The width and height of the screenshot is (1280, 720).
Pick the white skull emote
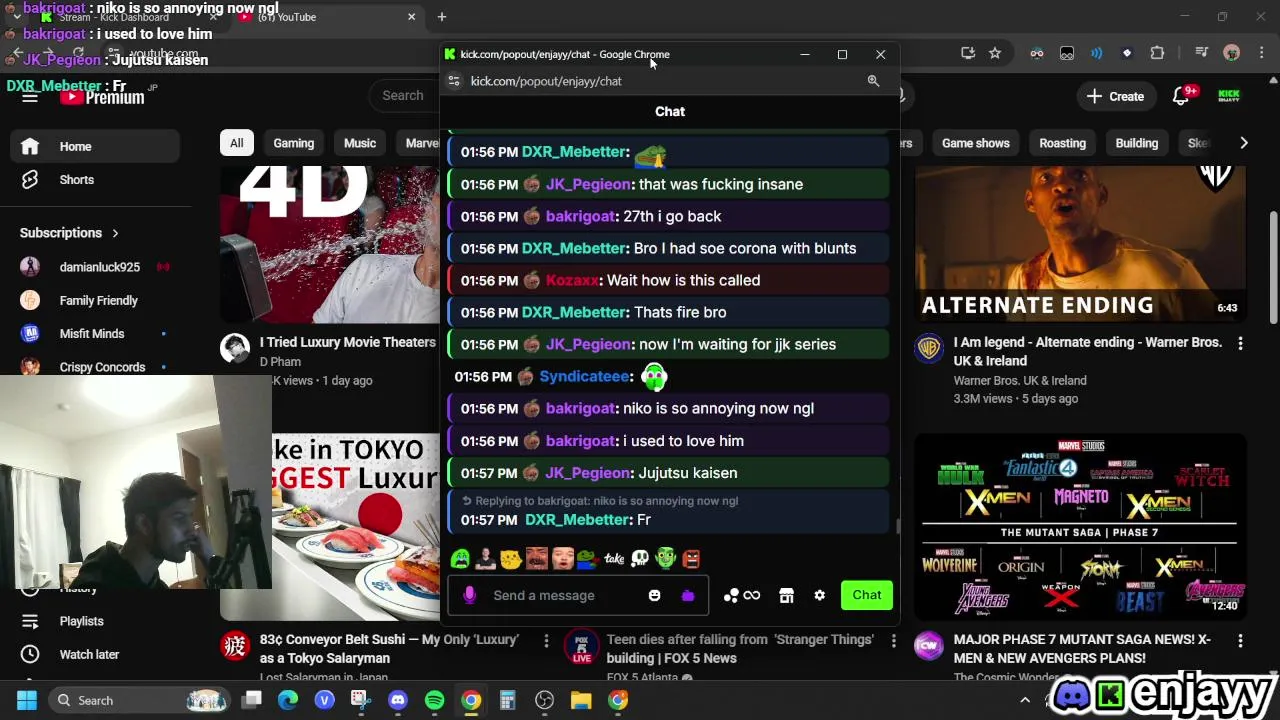point(640,558)
